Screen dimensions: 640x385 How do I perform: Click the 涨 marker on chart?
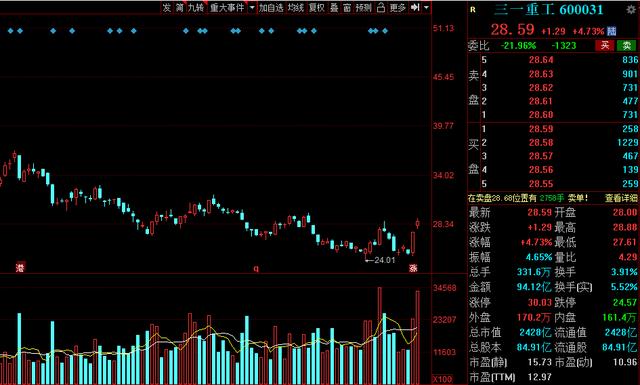413,268
